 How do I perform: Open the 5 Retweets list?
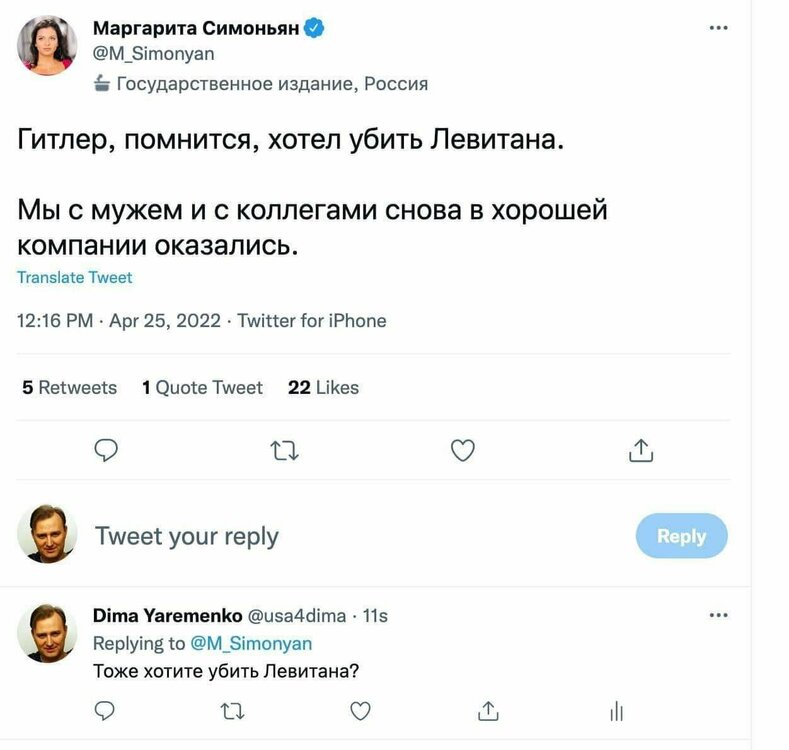(69, 387)
